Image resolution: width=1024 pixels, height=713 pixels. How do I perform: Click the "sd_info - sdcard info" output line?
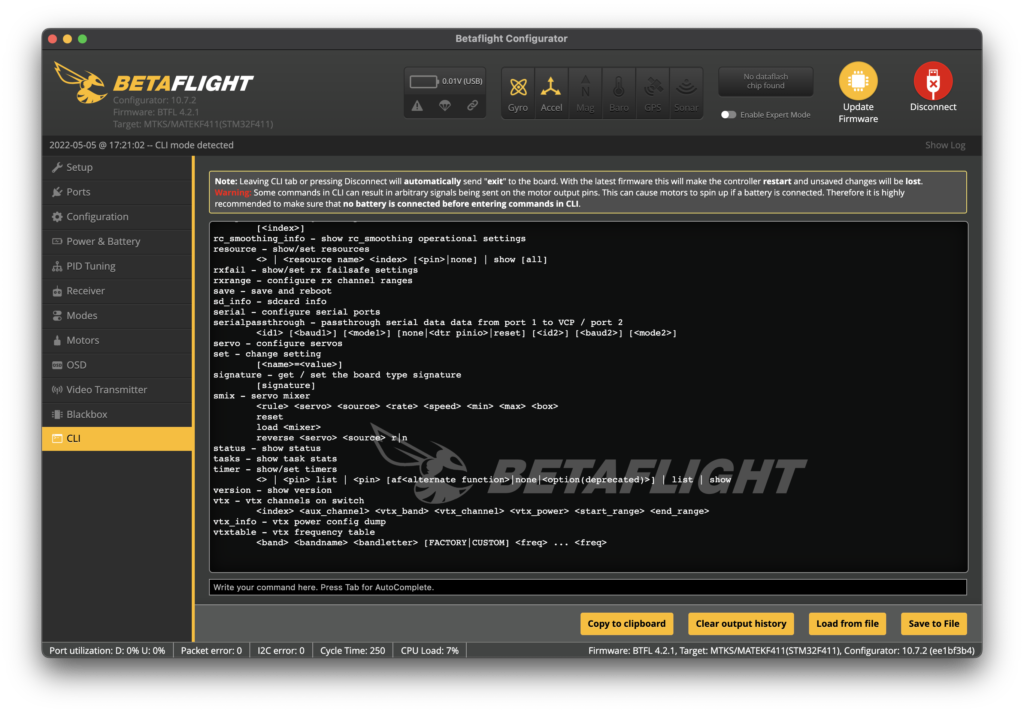pyautogui.click(x=270, y=302)
